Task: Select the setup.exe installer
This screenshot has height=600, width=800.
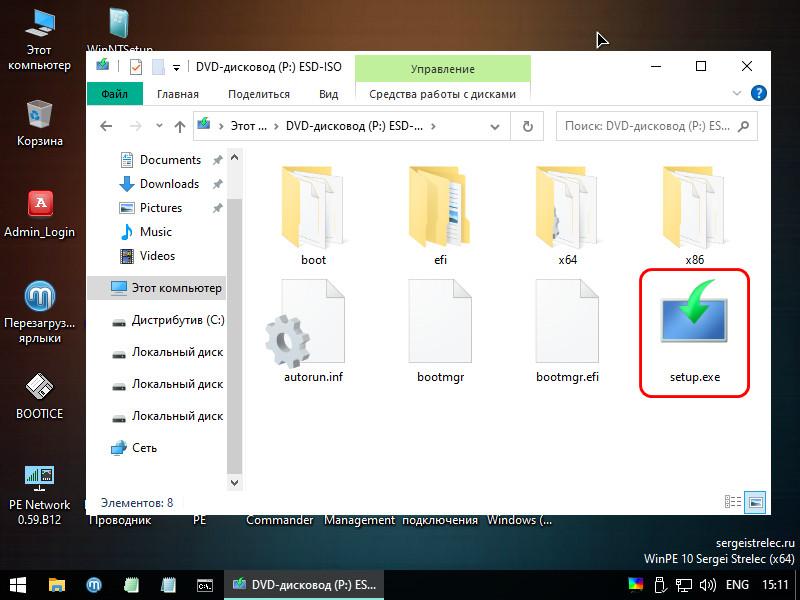Action: [694, 333]
